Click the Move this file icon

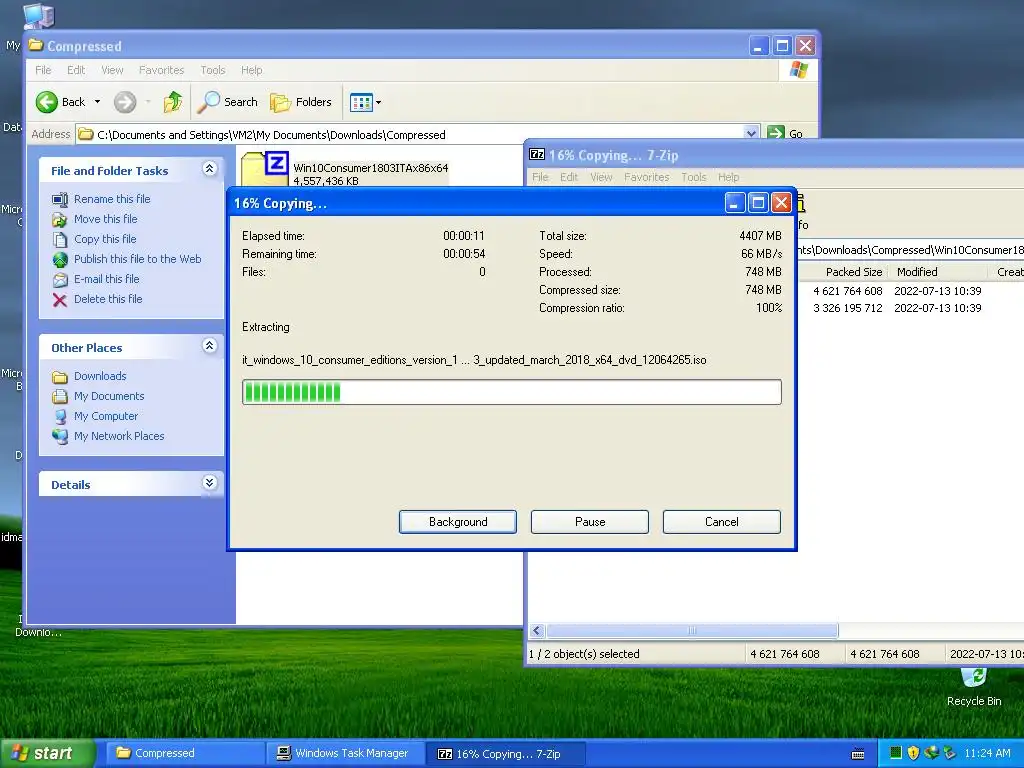[x=60, y=219]
